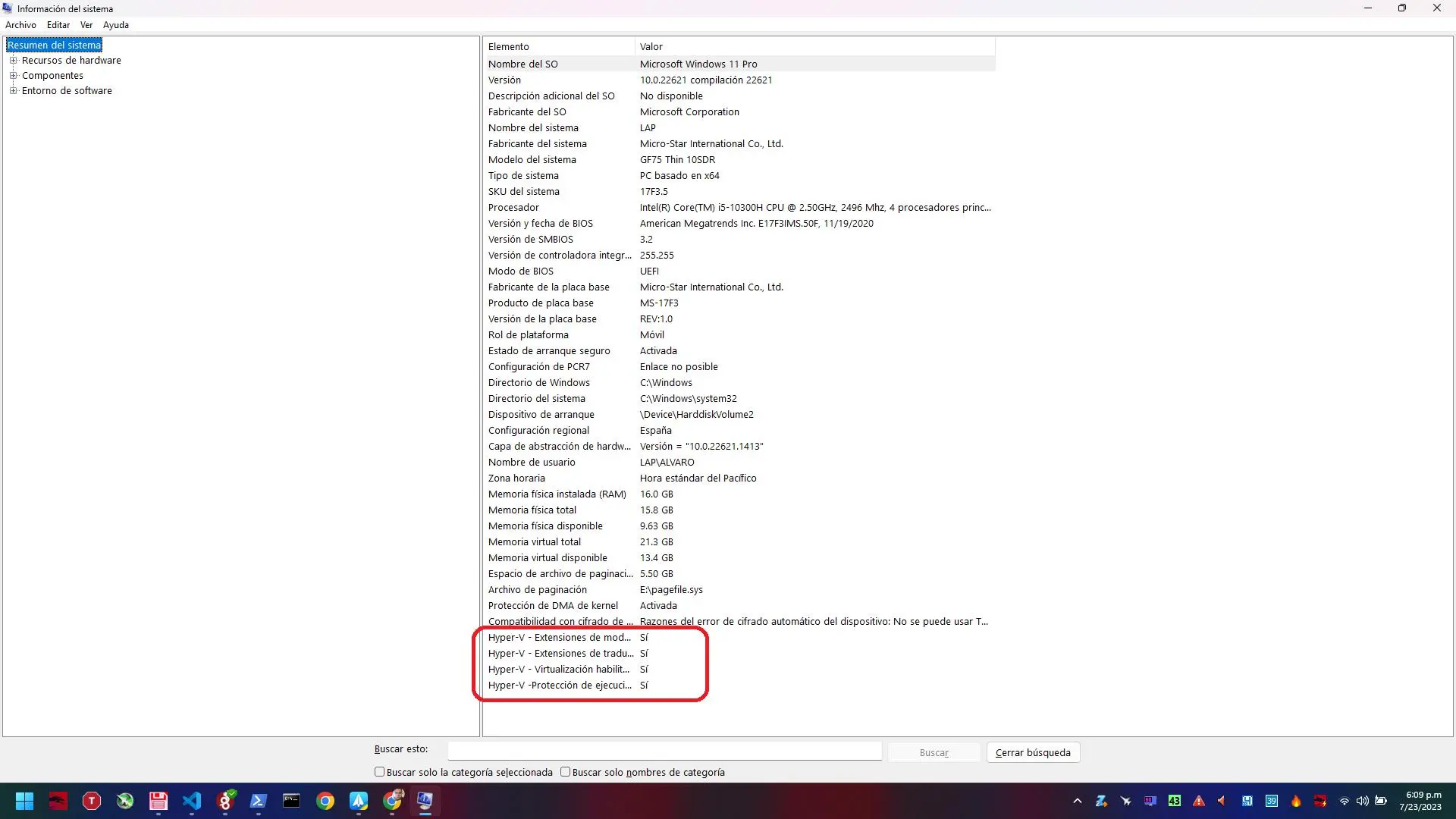This screenshot has height=819, width=1456.
Task: Open the red stop-sign T app in taskbar
Action: pos(92,801)
